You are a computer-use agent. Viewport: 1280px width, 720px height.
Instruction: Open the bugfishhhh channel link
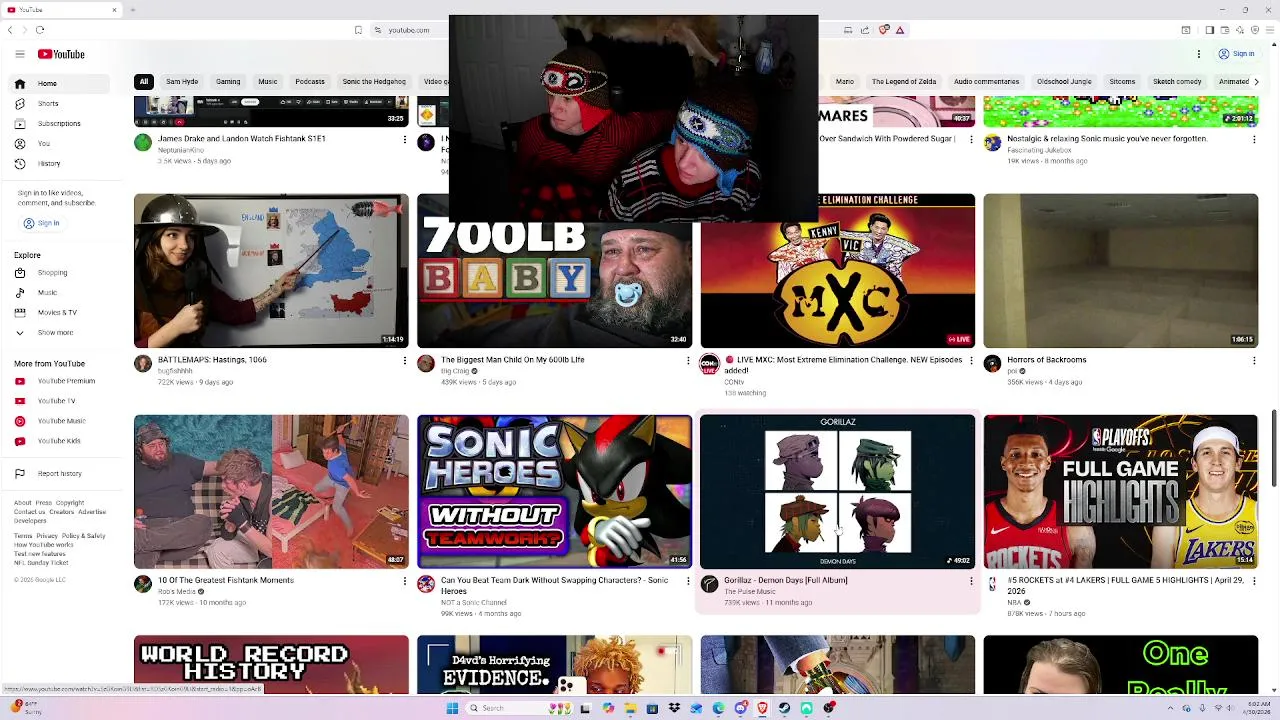[x=175, y=371]
